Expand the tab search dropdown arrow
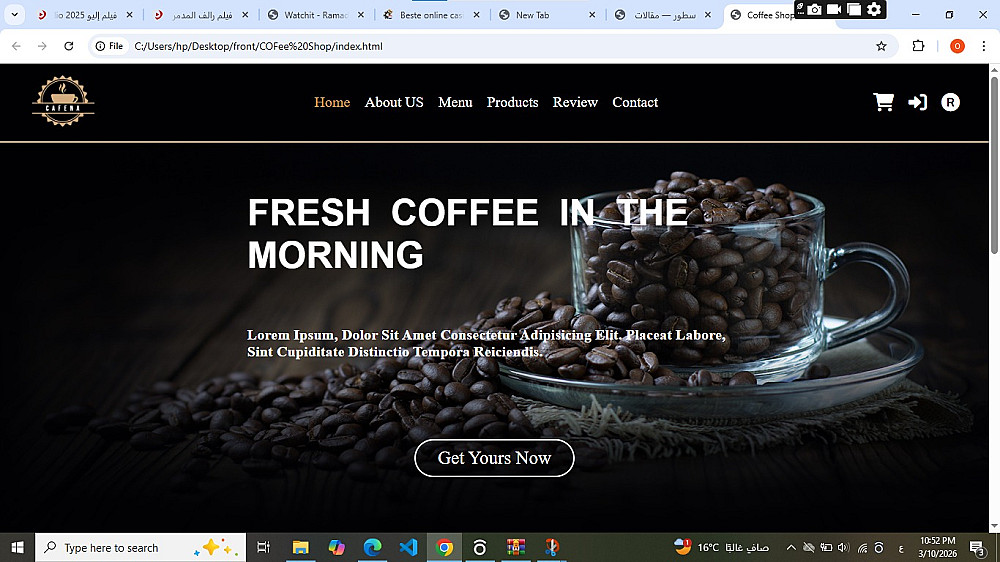The height and width of the screenshot is (562, 1000). pos(14,15)
